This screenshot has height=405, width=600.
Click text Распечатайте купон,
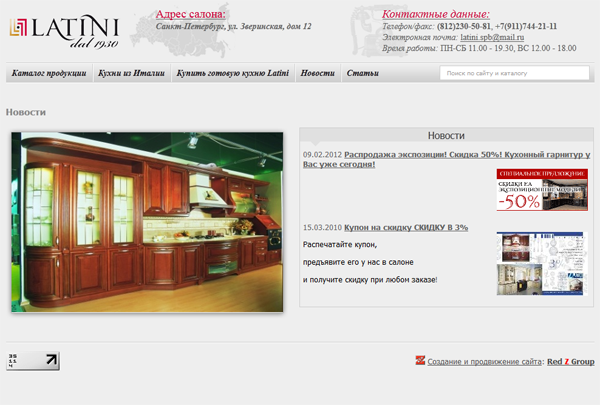pos(340,245)
